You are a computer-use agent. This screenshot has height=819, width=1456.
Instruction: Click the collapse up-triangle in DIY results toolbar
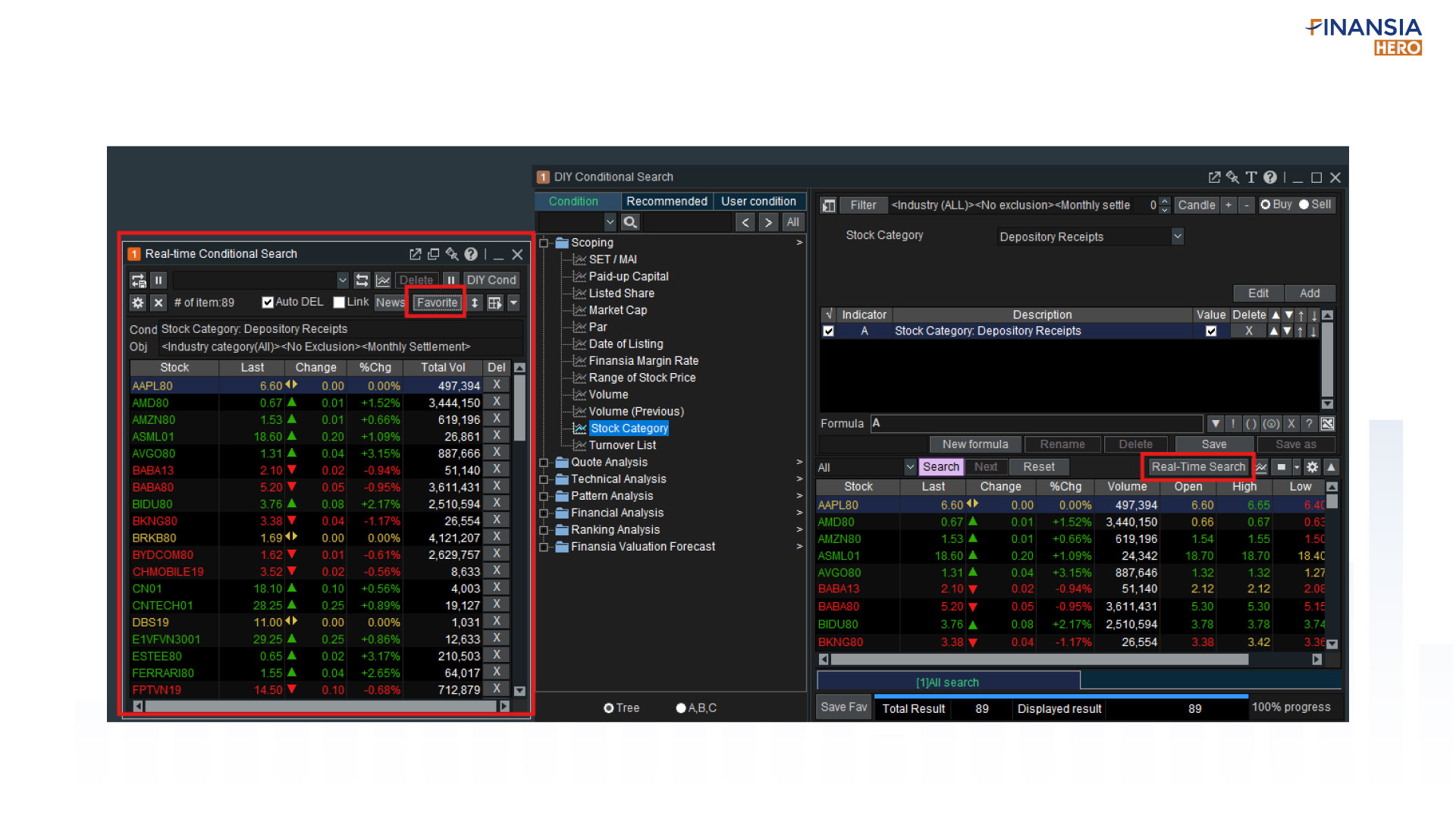pos(1331,467)
